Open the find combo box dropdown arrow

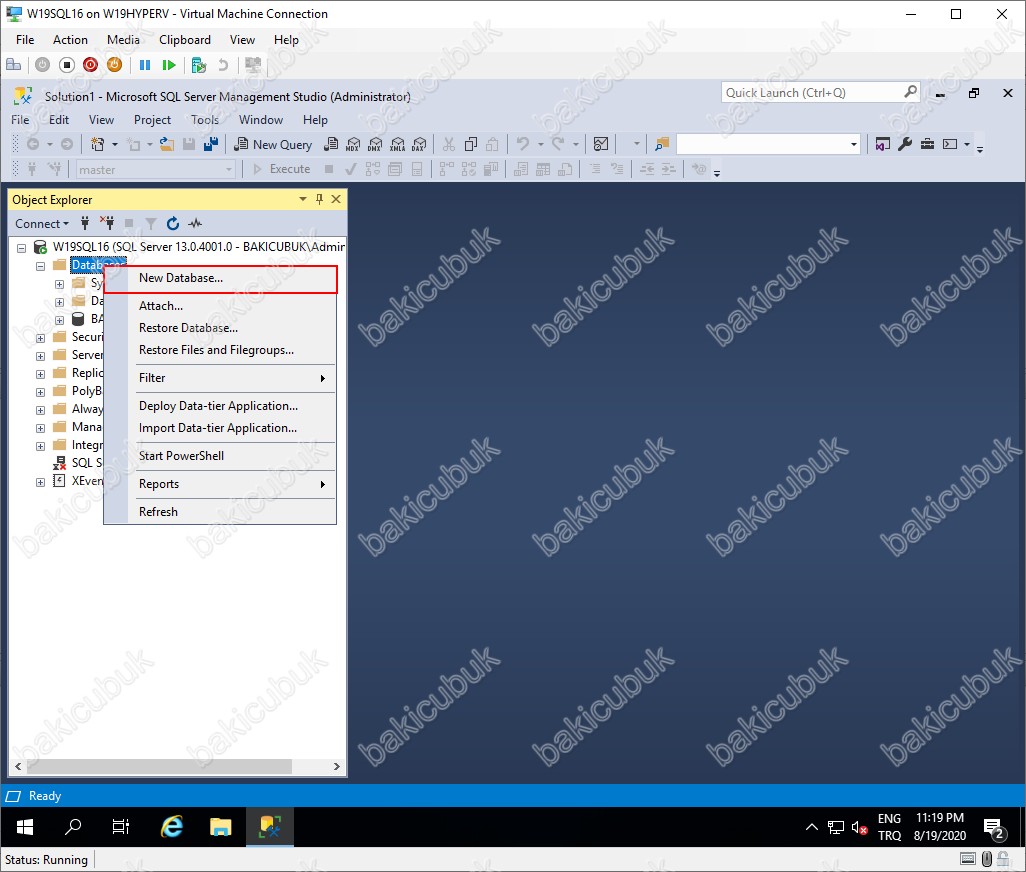[853, 144]
